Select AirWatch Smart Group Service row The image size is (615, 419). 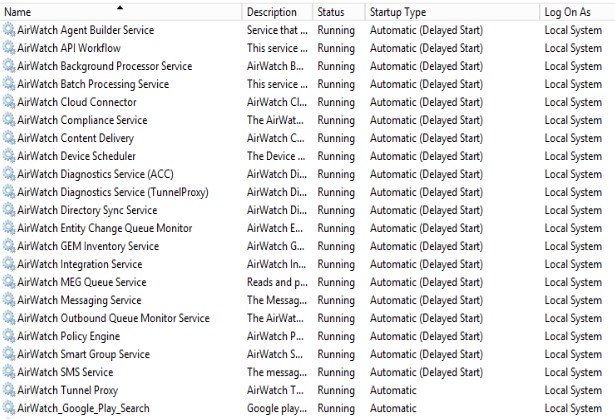tap(84, 354)
